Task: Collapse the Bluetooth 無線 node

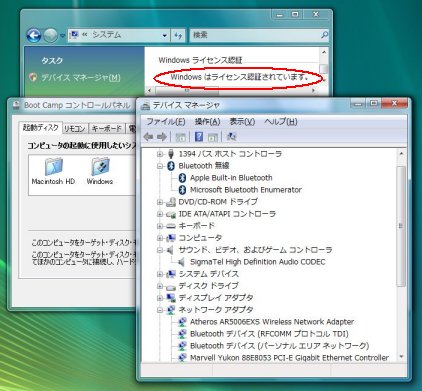Action: (160, 166)
